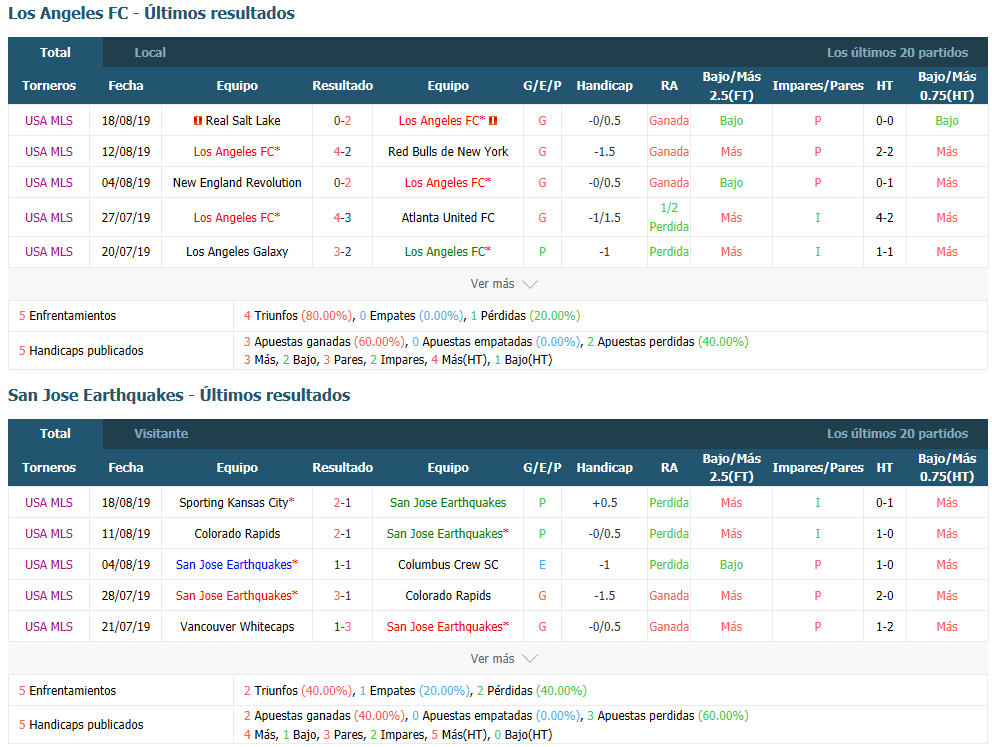
Task: Click the red card icon after Los Angeles FC, 18/08/19 row
Action: pyautogui.click(x=493, y=121)
